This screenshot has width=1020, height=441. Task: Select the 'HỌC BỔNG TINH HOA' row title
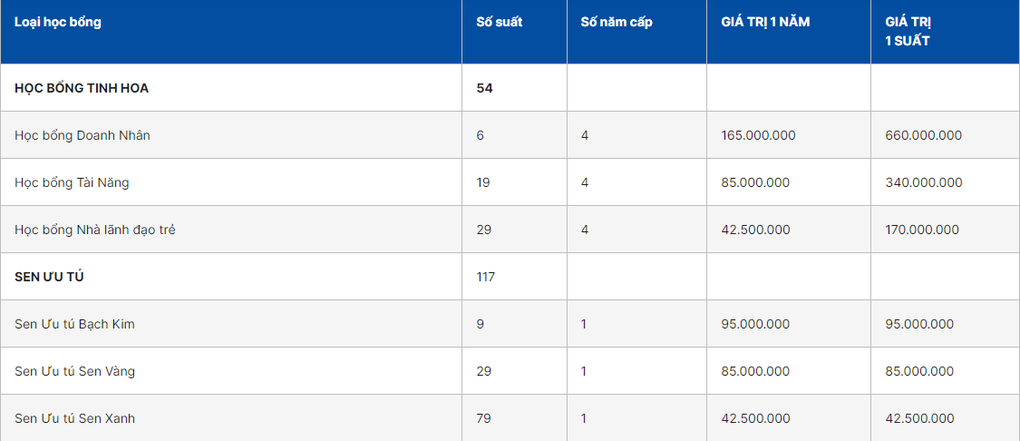point(81,88)
